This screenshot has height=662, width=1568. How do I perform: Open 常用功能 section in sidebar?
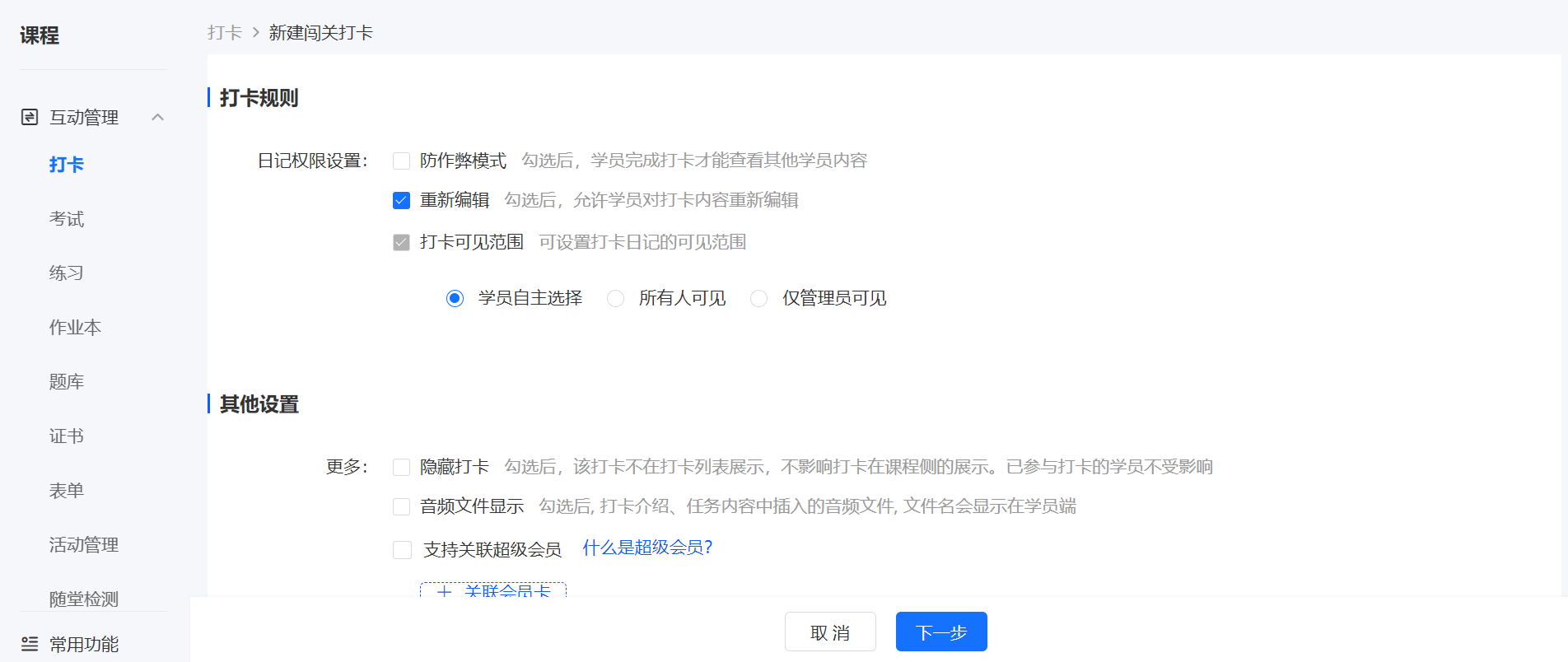coord(84,644)
